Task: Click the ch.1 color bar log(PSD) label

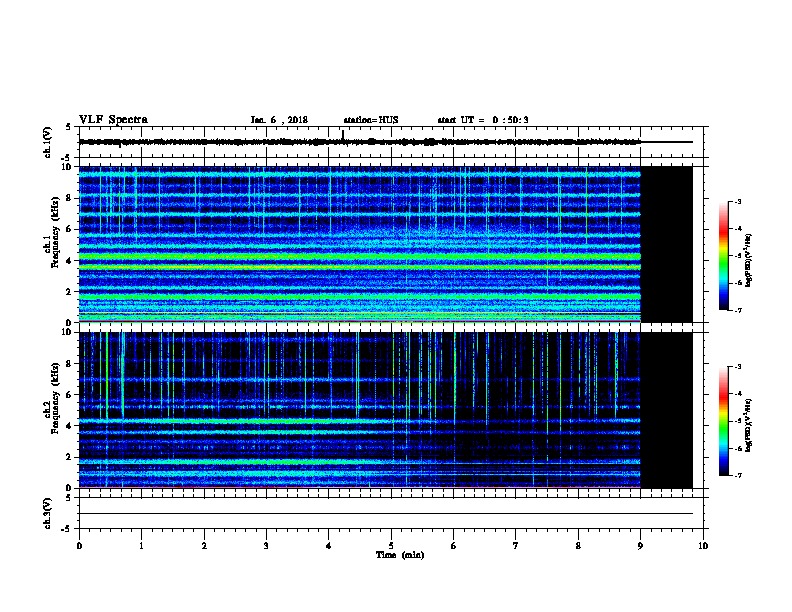Action: [x=749, y=260]
